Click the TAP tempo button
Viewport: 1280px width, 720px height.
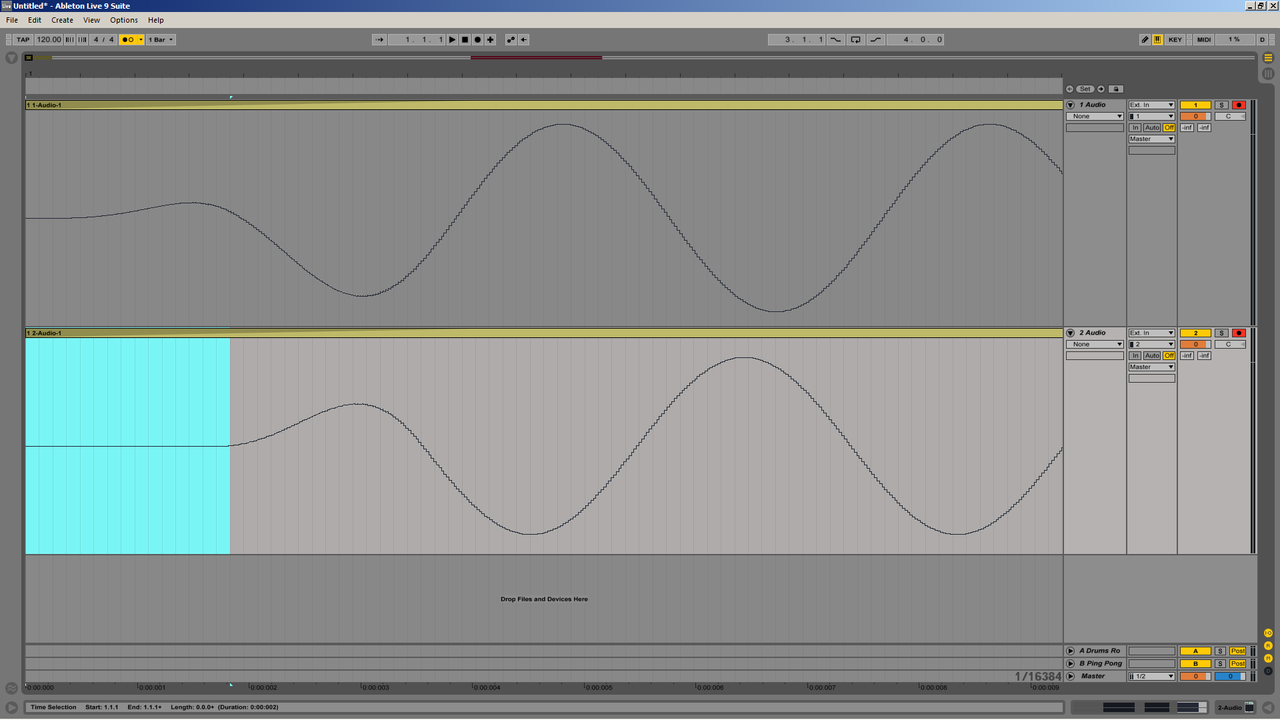(x=23, y=40)
